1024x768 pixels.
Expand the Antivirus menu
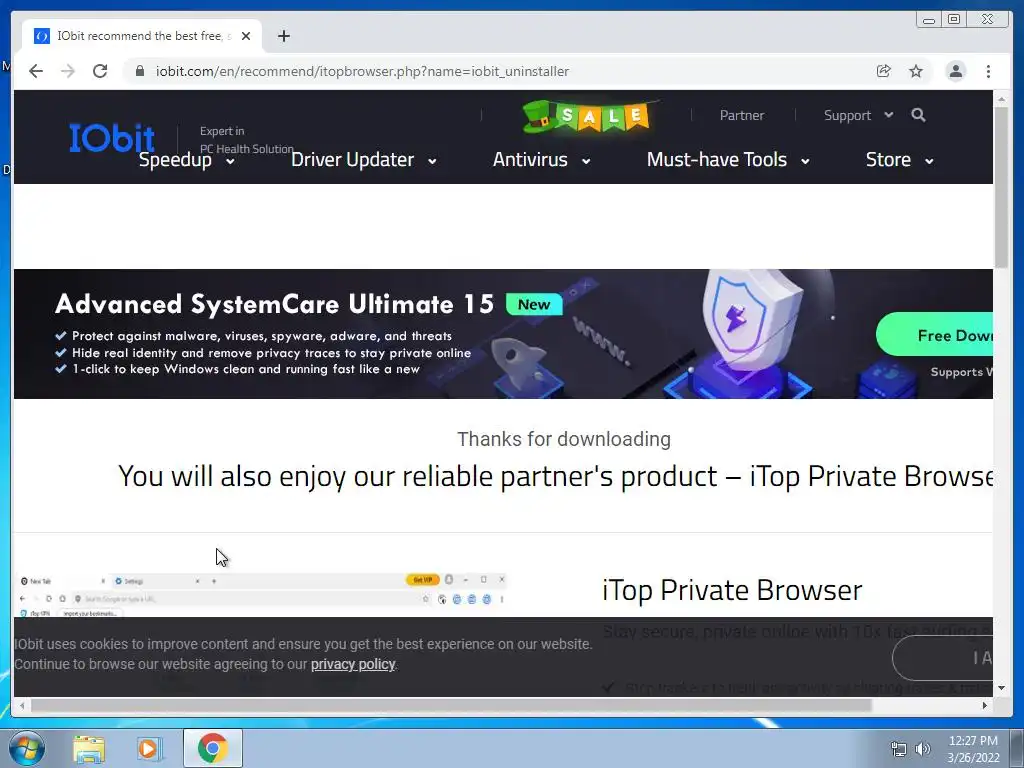pyautogui.click(x=541, y=160)
